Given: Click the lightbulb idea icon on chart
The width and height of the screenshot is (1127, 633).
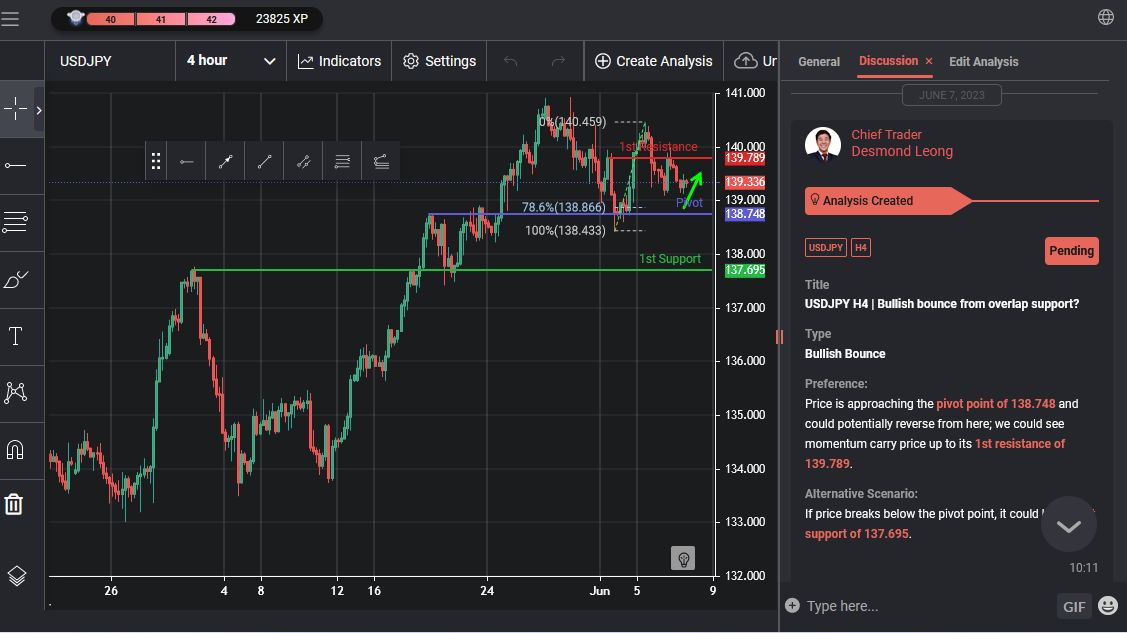Looking at the screenshot, I should pos(683,558).
